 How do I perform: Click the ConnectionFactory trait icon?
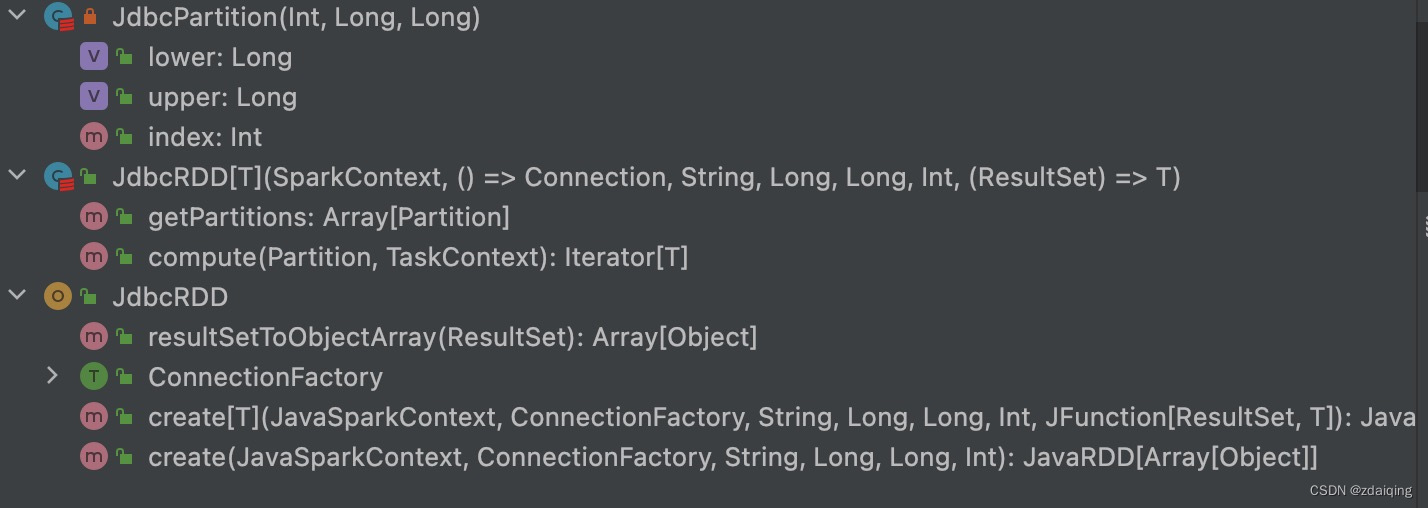93,377
